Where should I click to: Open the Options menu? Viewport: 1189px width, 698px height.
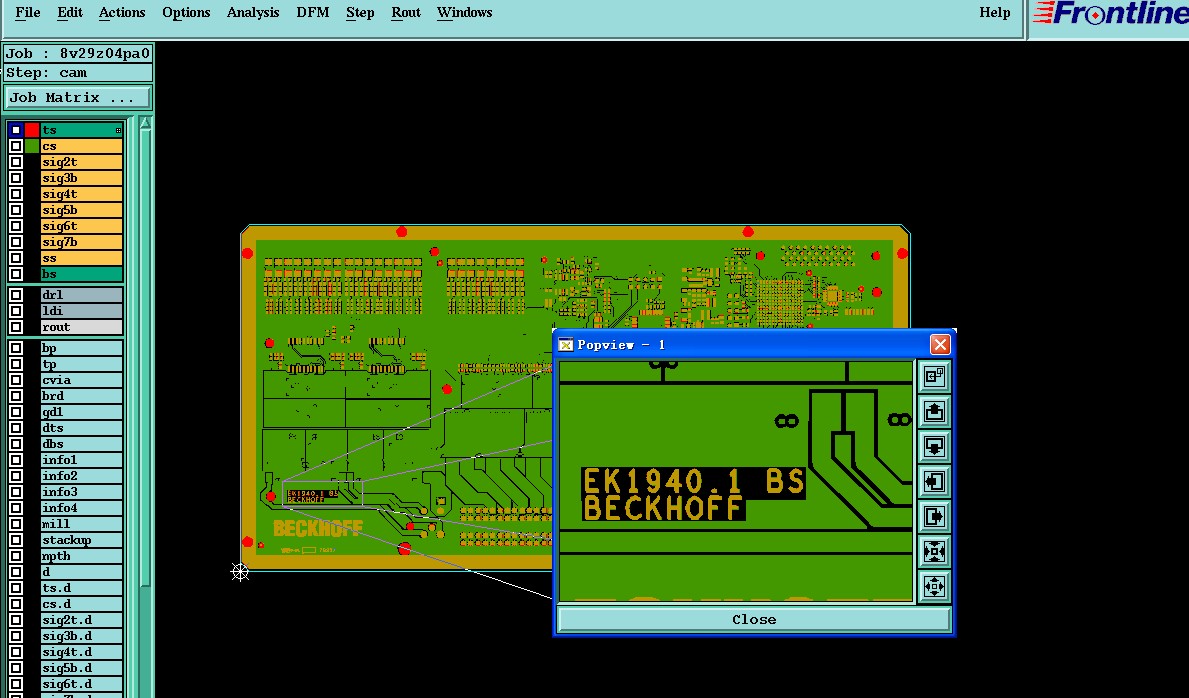pyautogui.click(x=186, y=12)
